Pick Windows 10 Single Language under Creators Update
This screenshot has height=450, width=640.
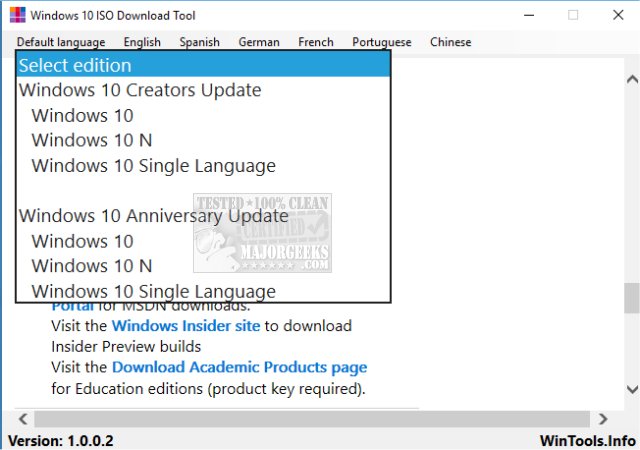[203, 166]
